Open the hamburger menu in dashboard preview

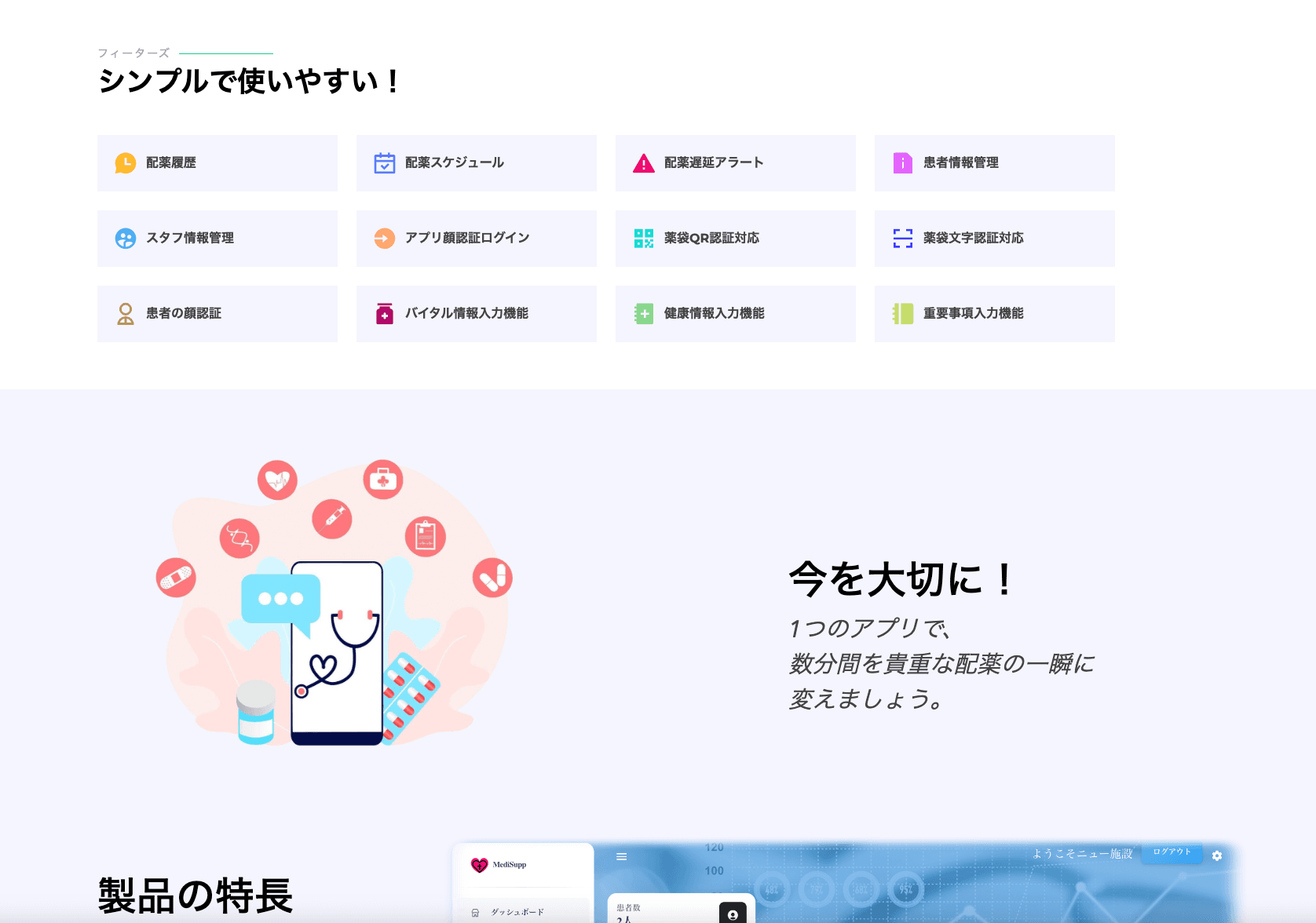tap(621, 856)
